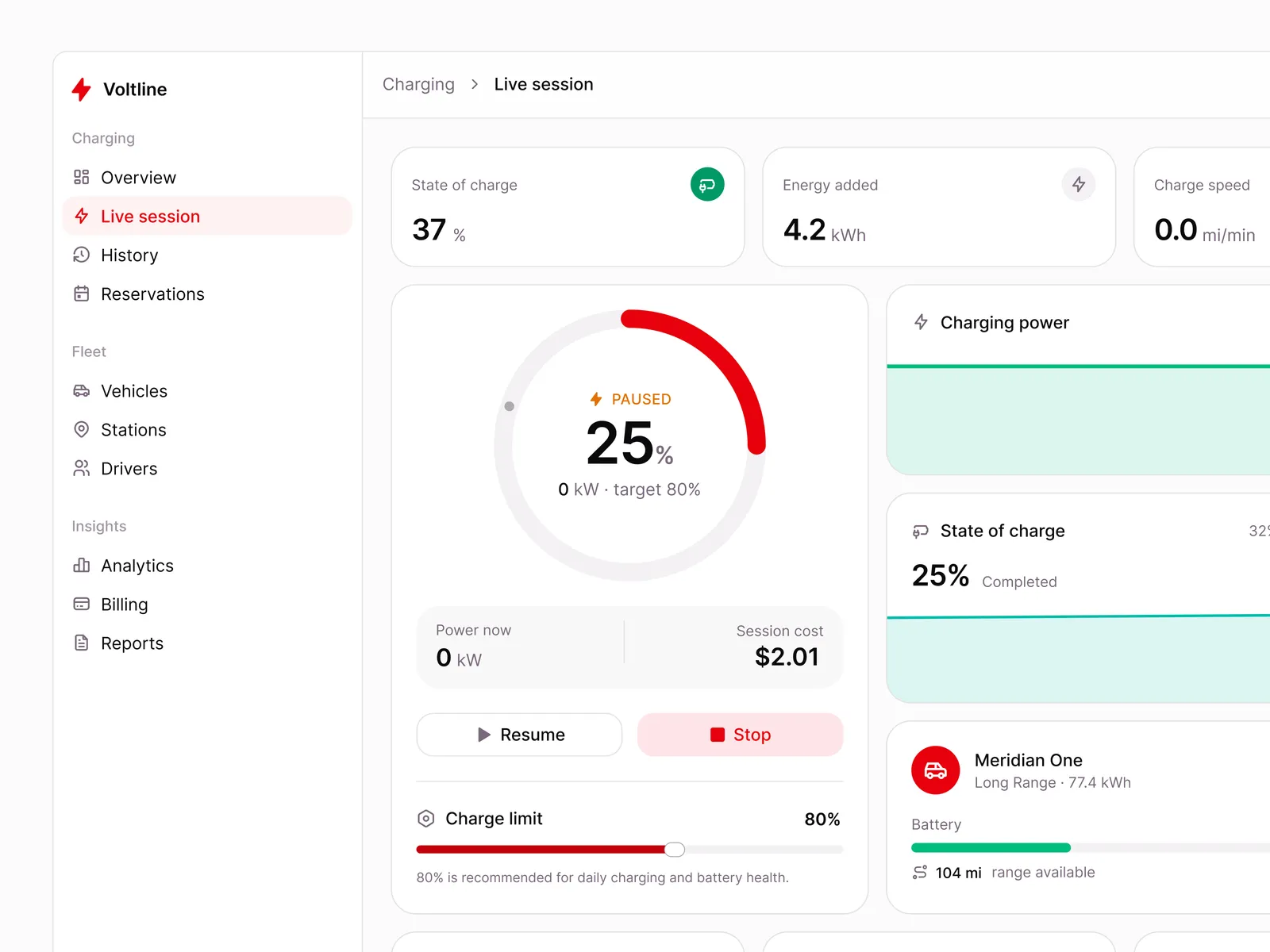
Task: Click the plug icon beside State of charge chart title
Action: click(x=921, y=531)
